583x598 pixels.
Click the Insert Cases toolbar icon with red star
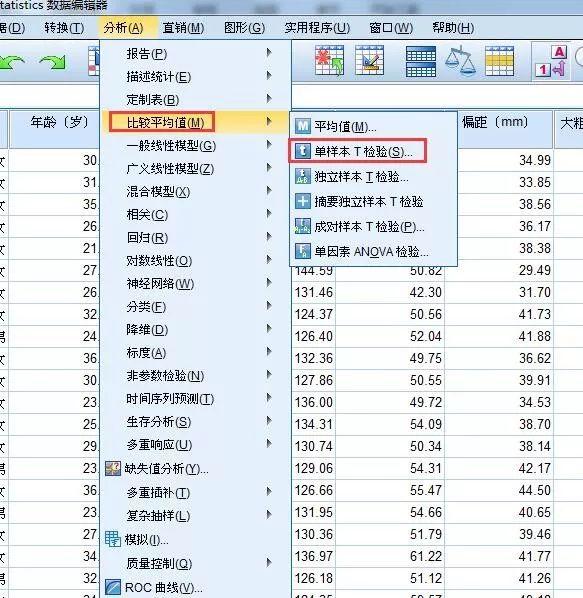click(x=329, y=60)
